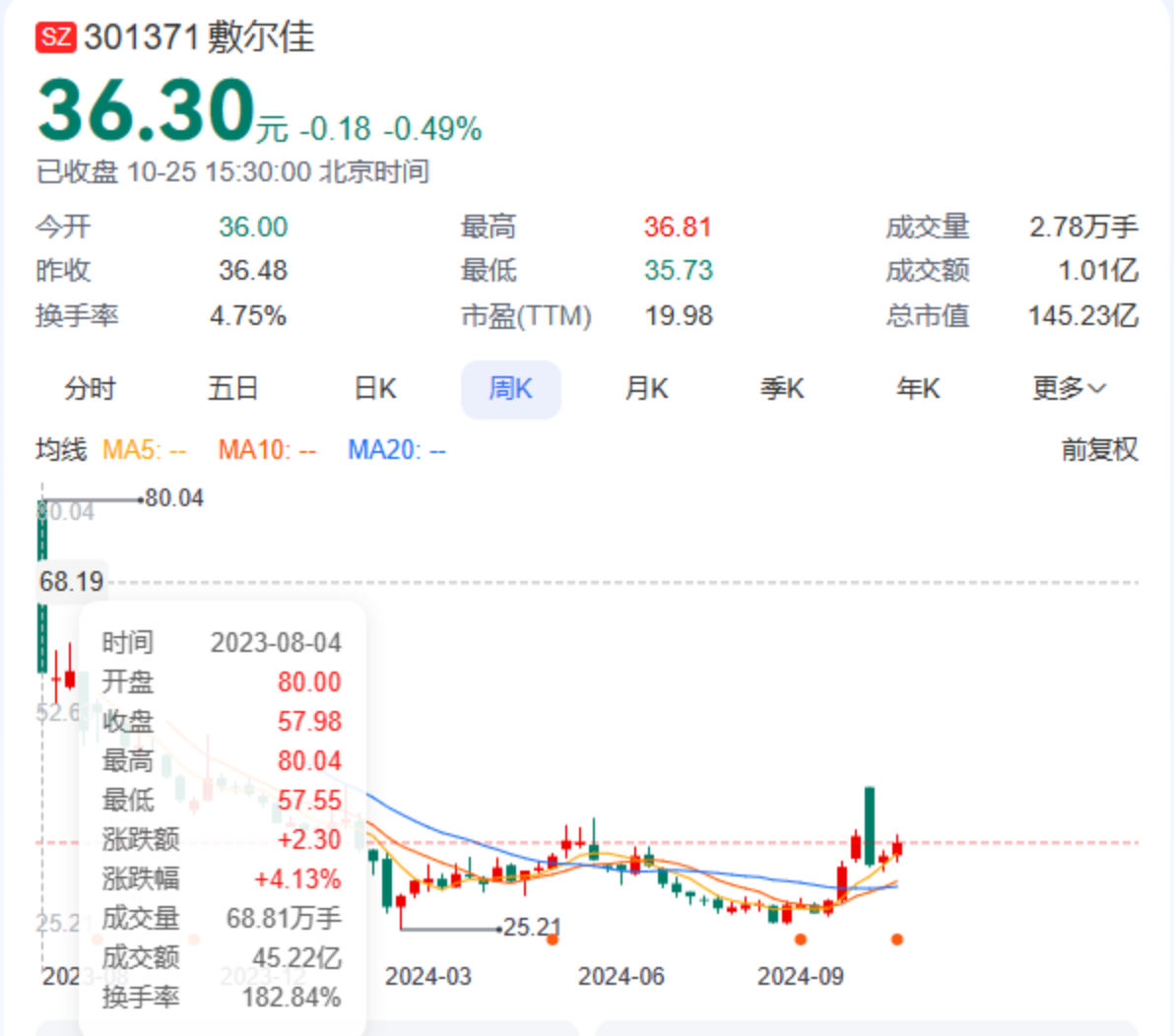1174x1036 pixels.
Task: Click the 2024-09 date axis label
Action: click(801, 977)
